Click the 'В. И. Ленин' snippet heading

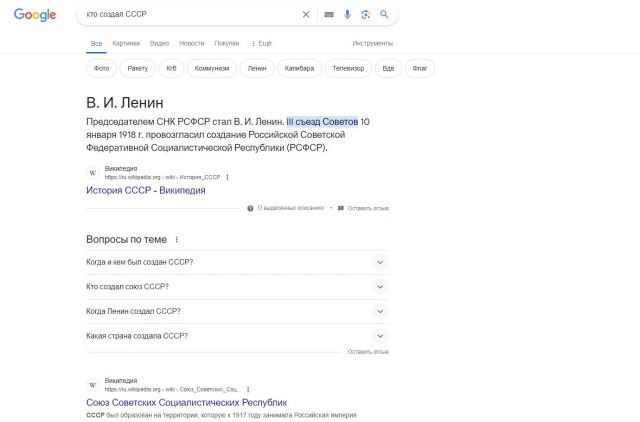[x=124, y=102]
